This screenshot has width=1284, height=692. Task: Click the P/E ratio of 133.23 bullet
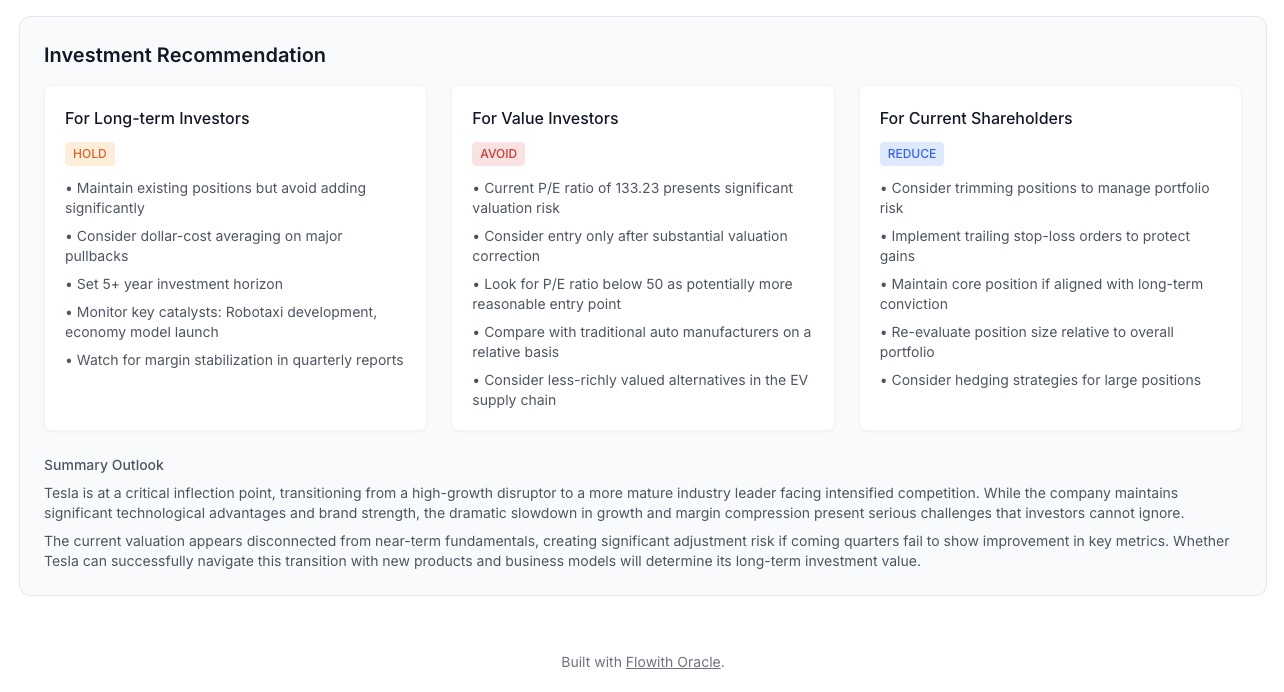click(x=632, y=198)
